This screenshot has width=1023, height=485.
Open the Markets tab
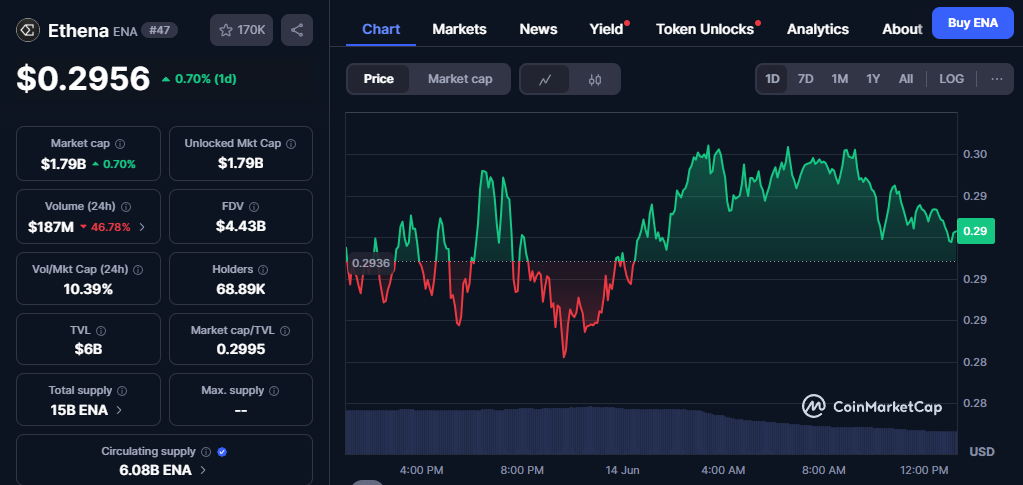[x=459, y=29]
